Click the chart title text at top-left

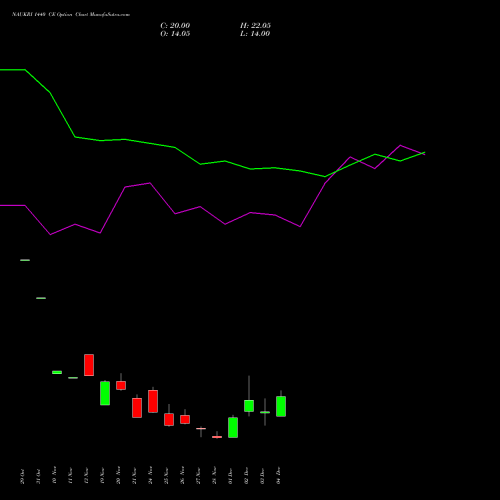coord(71,15)
